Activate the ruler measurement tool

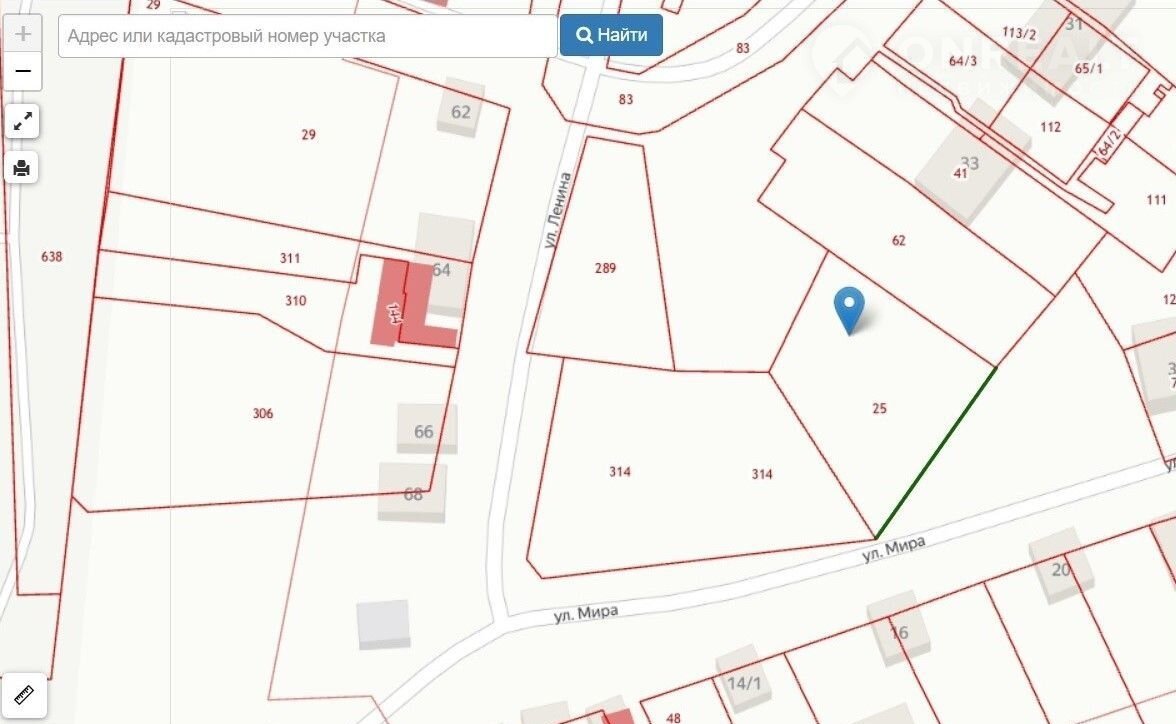pos(23,694)
